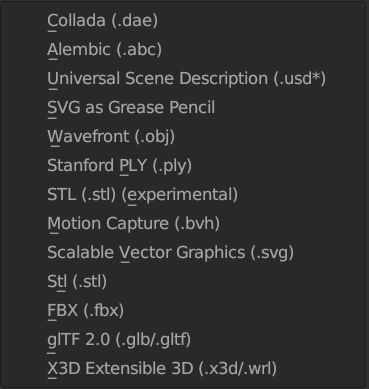Pick the .usd* scene description entry

pyautogui.click(x=183, y=79)
